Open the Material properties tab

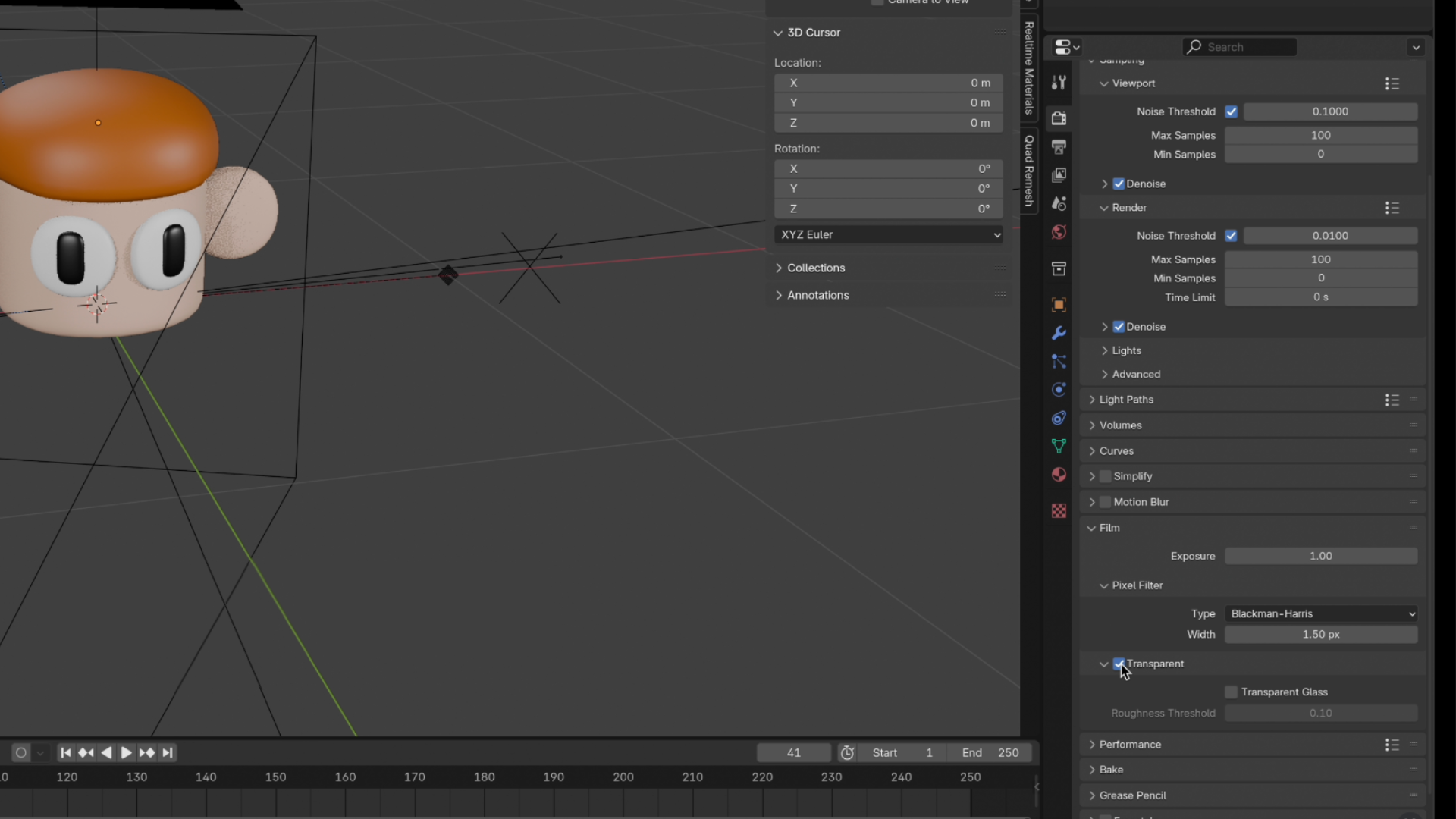(x=1059, y=475)
